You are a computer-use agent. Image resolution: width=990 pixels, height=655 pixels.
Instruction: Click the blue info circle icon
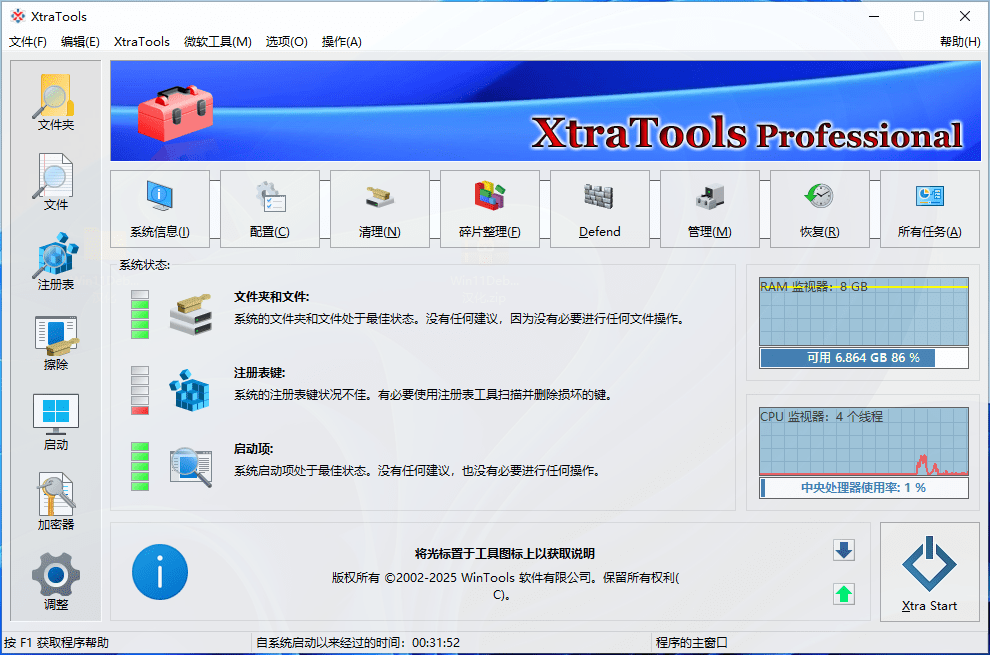click(160, 572)
